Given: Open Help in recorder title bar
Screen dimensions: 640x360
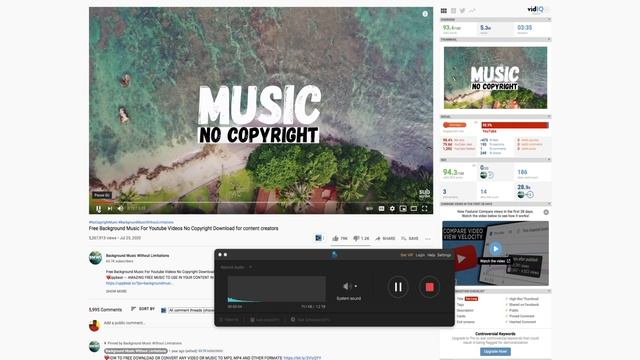Looking at the screenshot, I should 431,255.
